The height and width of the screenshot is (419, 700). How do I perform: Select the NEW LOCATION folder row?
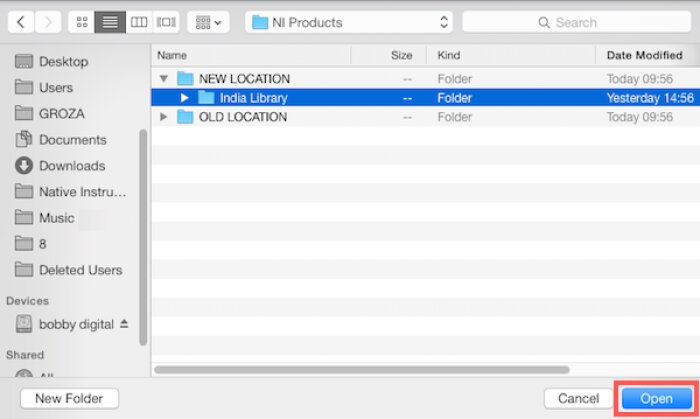pyautogui.click(x=425, y=79)
